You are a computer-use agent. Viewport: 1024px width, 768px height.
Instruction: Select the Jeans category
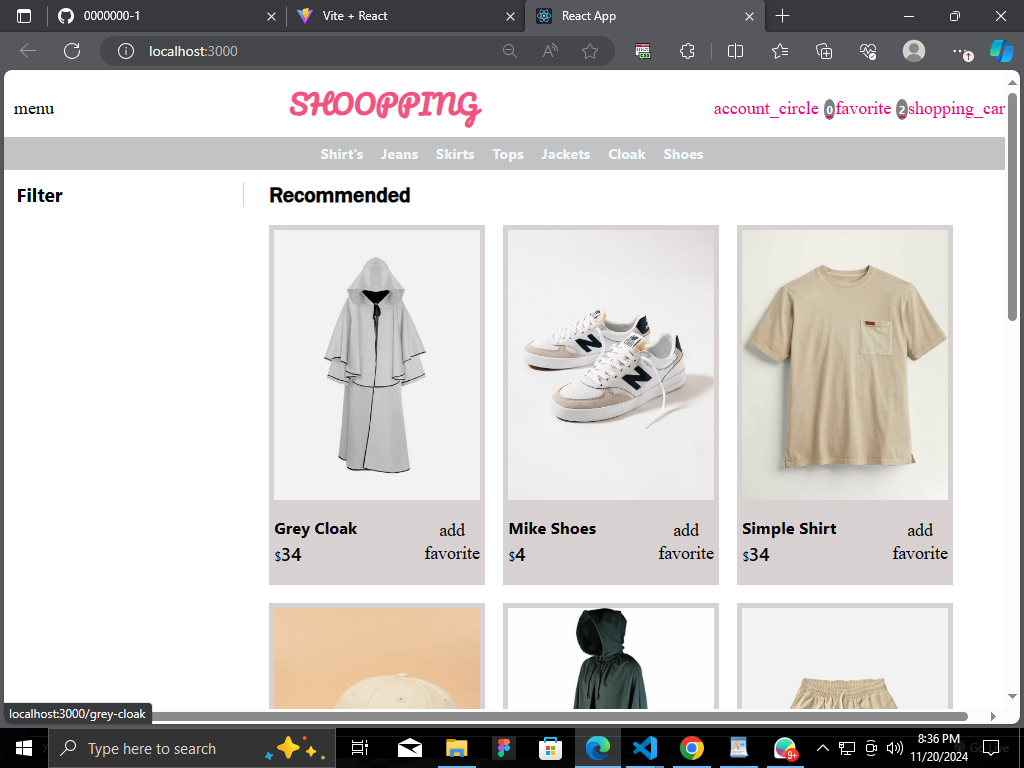(399, 154)
